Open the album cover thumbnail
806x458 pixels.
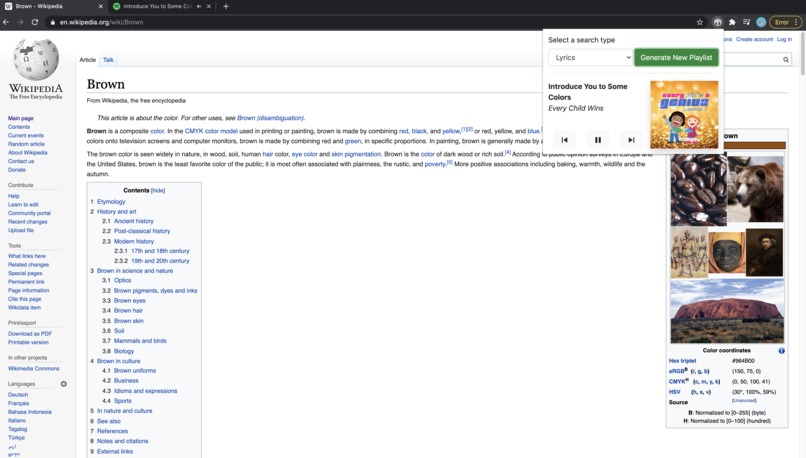684,115
